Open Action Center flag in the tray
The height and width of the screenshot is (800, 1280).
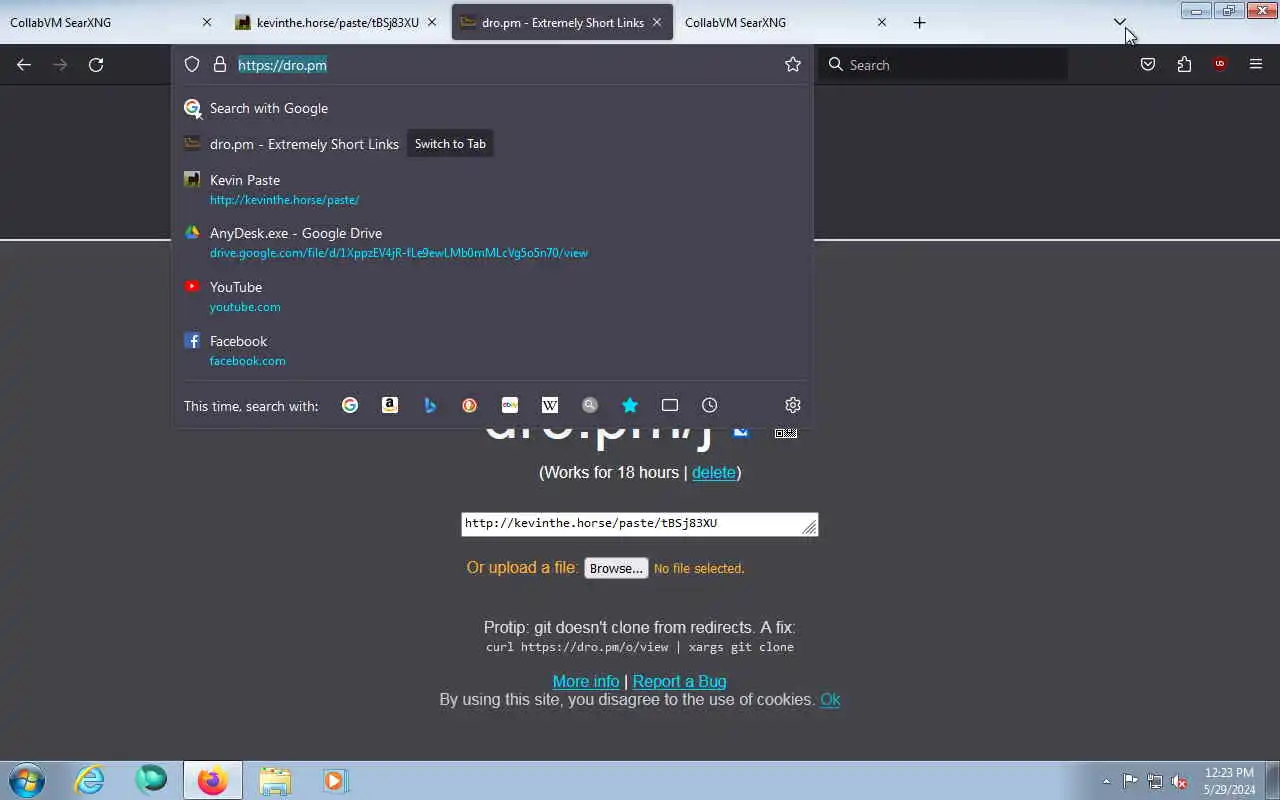[x=1130, y=781]
